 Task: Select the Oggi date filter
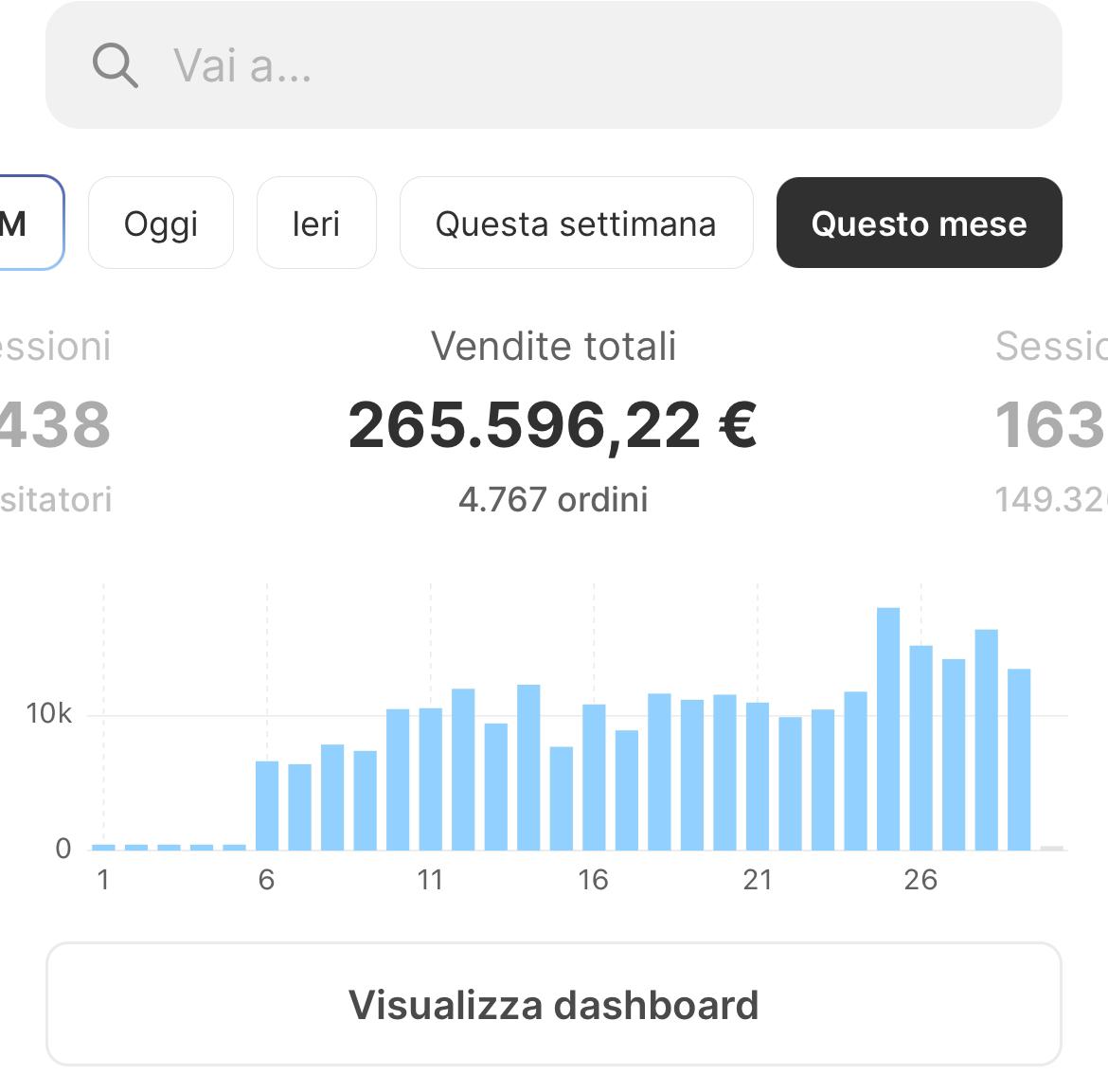tap(160, 224)
